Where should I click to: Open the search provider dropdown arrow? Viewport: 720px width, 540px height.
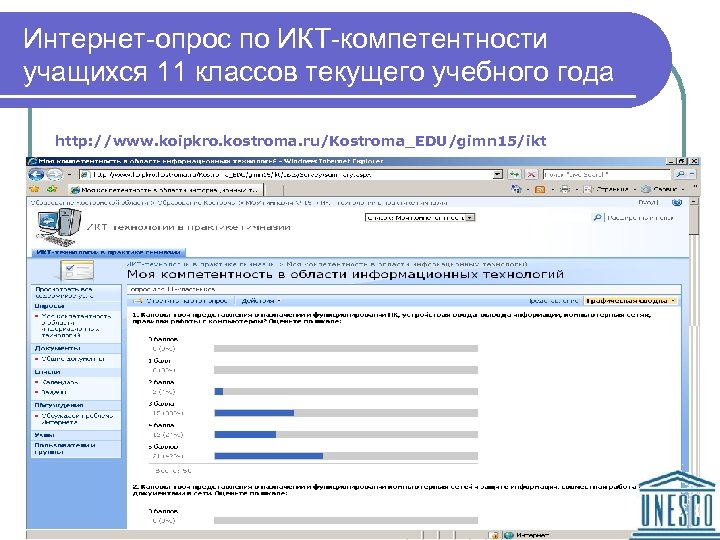pyautogui.click(x=692, y=174)
